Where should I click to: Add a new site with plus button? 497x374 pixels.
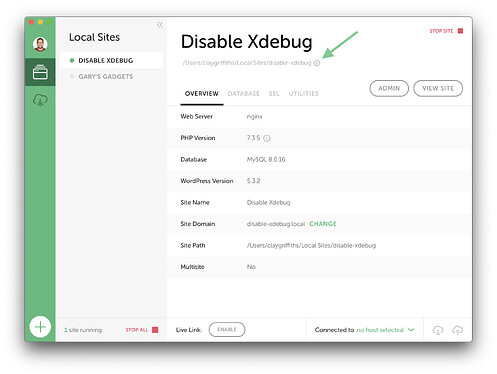(x=40, y=327)
